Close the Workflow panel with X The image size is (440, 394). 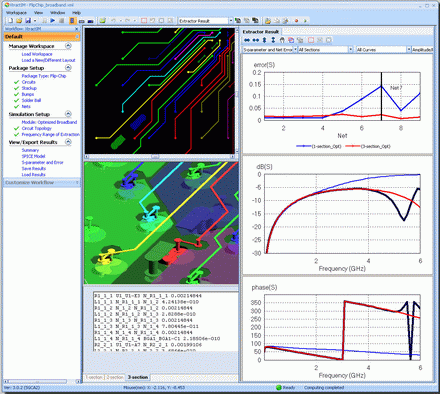pos(77,29)
